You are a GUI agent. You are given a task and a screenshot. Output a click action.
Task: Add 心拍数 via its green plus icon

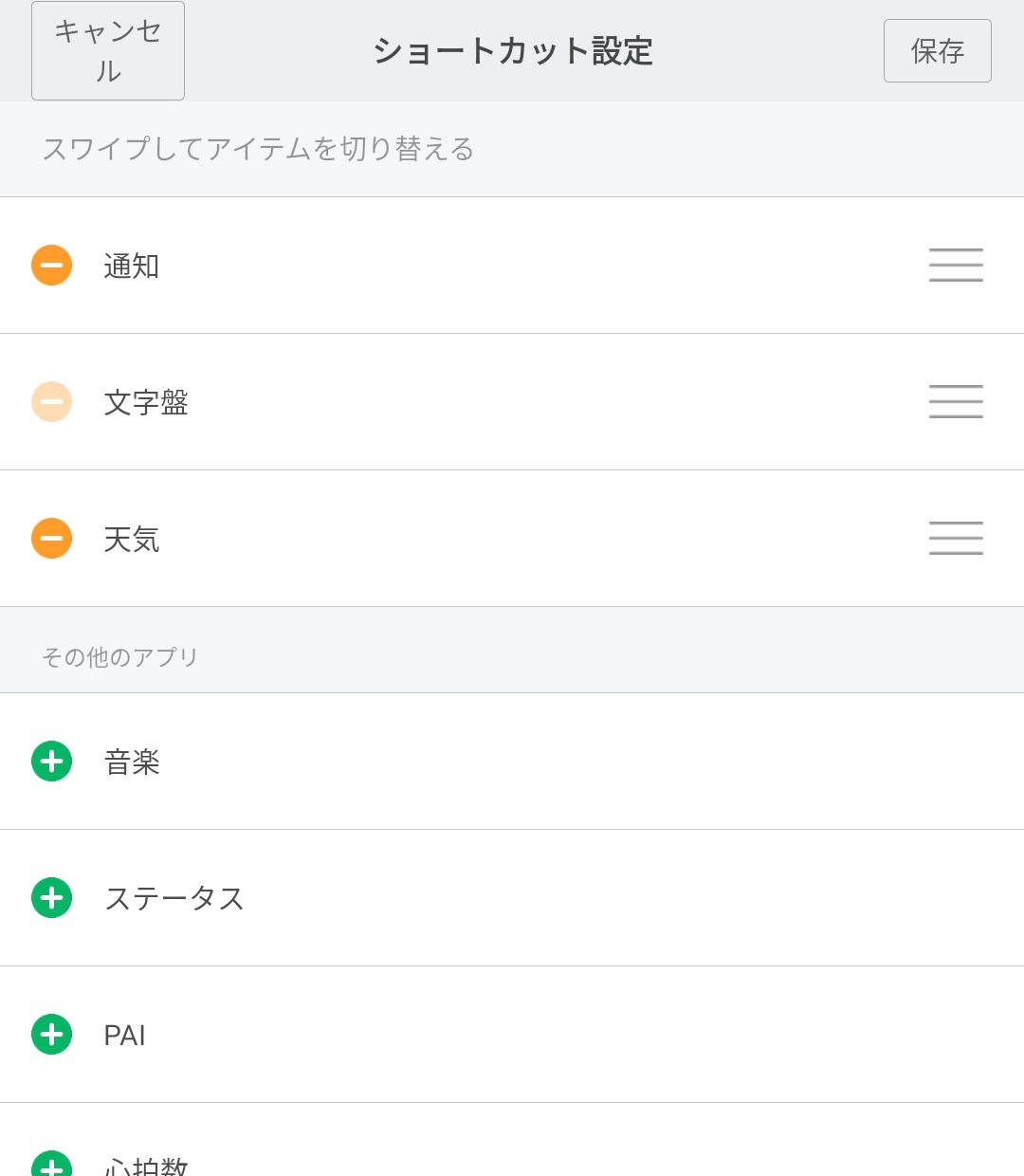pyautogui.click(x=51, y=1164)
